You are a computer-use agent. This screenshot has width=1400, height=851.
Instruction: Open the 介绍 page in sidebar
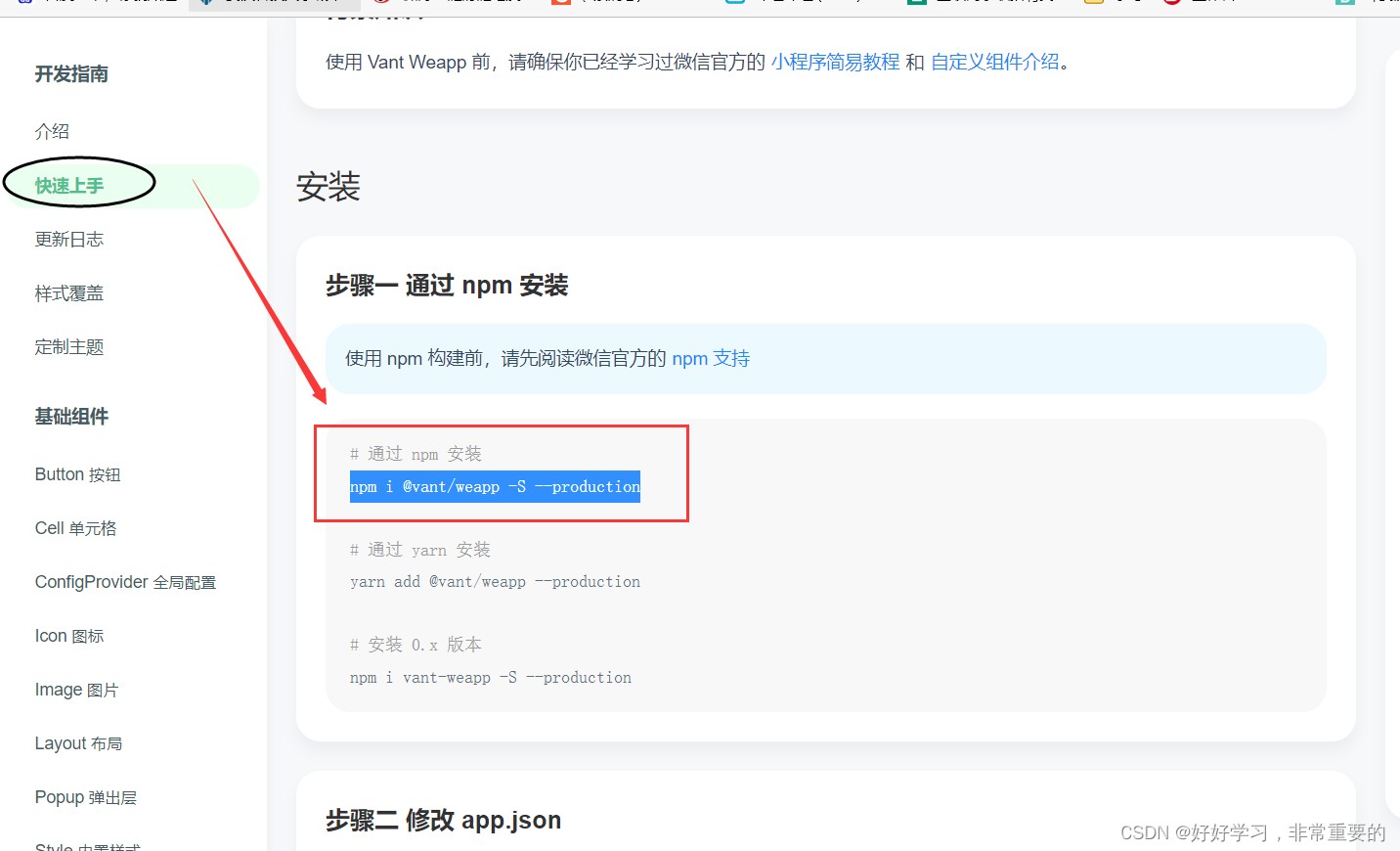pos(52,130)
